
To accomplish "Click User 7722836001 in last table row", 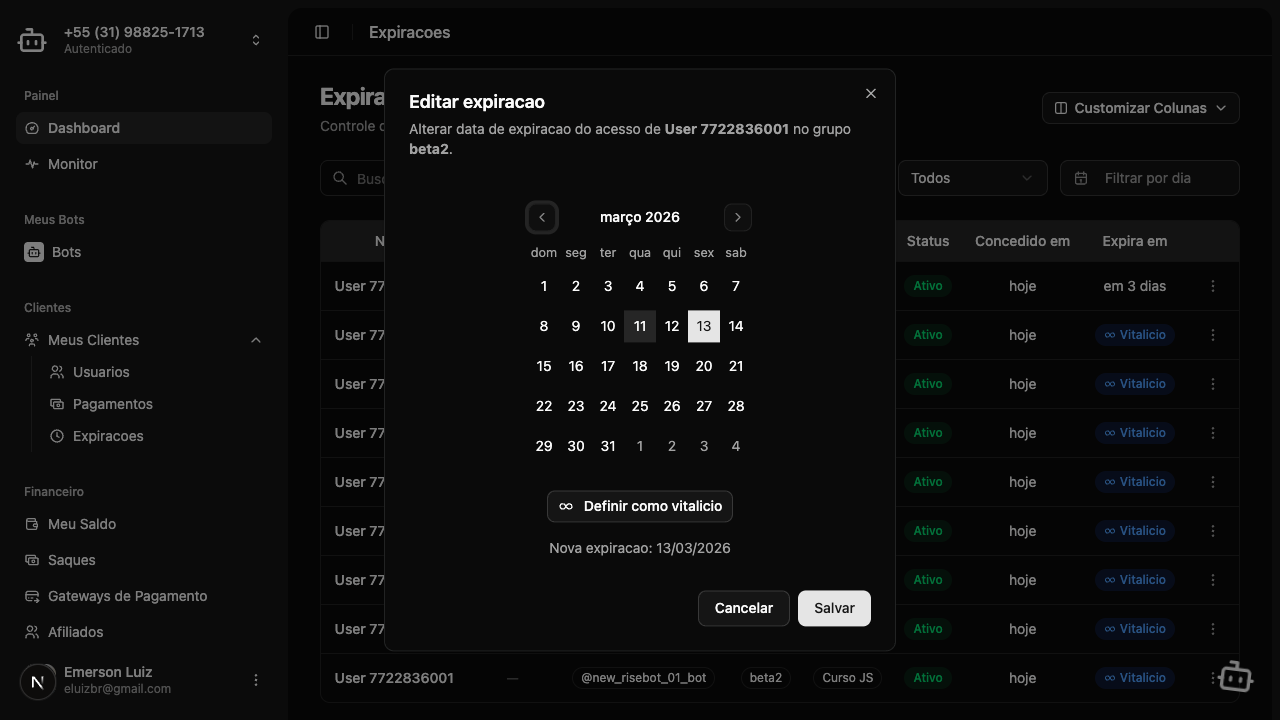I will [x=394, y=678].
